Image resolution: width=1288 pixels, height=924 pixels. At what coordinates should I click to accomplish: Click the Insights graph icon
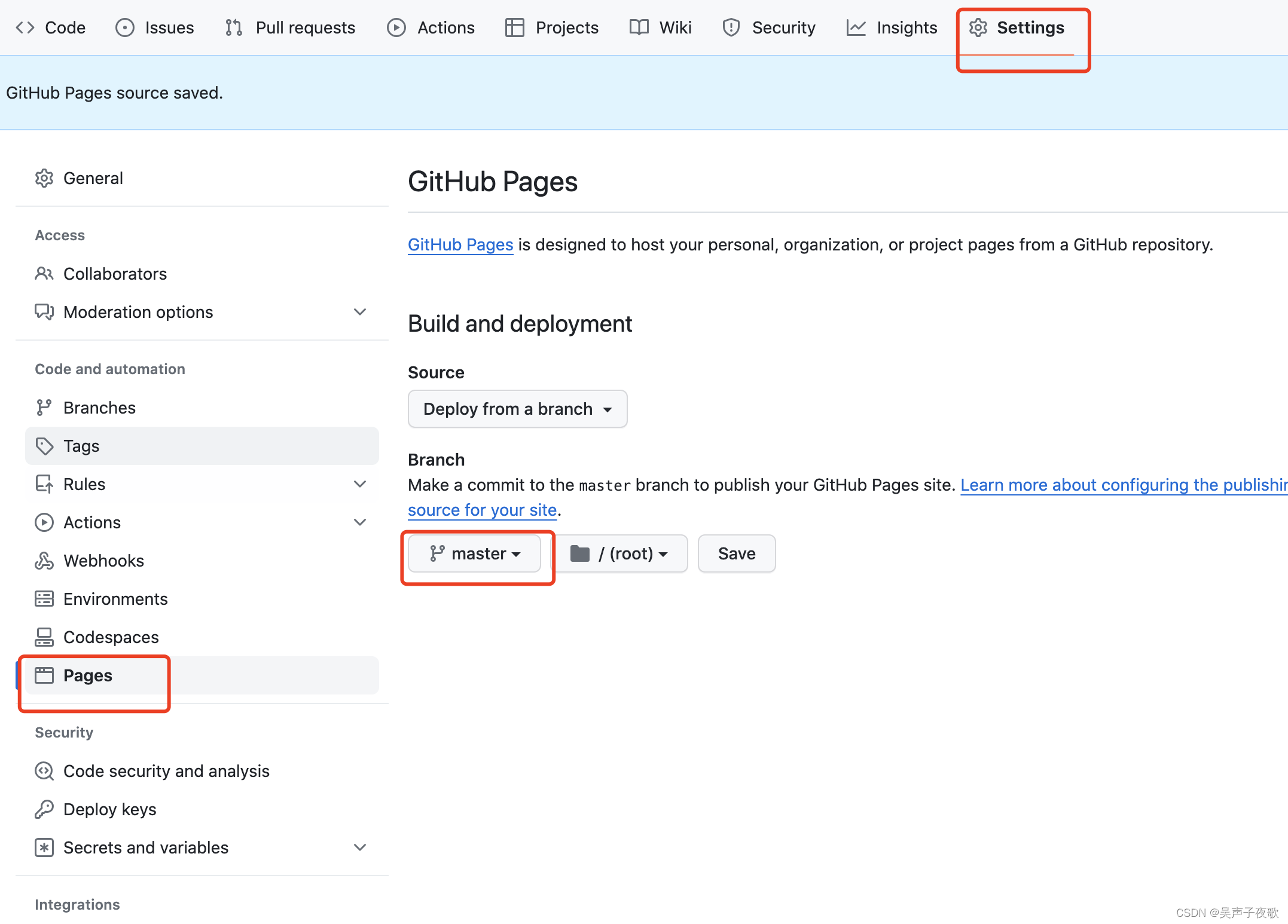(856, 27)
